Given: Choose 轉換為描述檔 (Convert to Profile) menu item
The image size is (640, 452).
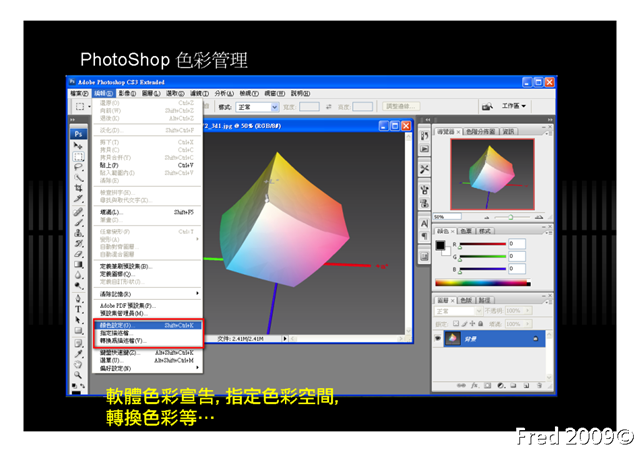Looking at the screenshot, I should coord(148,341).
